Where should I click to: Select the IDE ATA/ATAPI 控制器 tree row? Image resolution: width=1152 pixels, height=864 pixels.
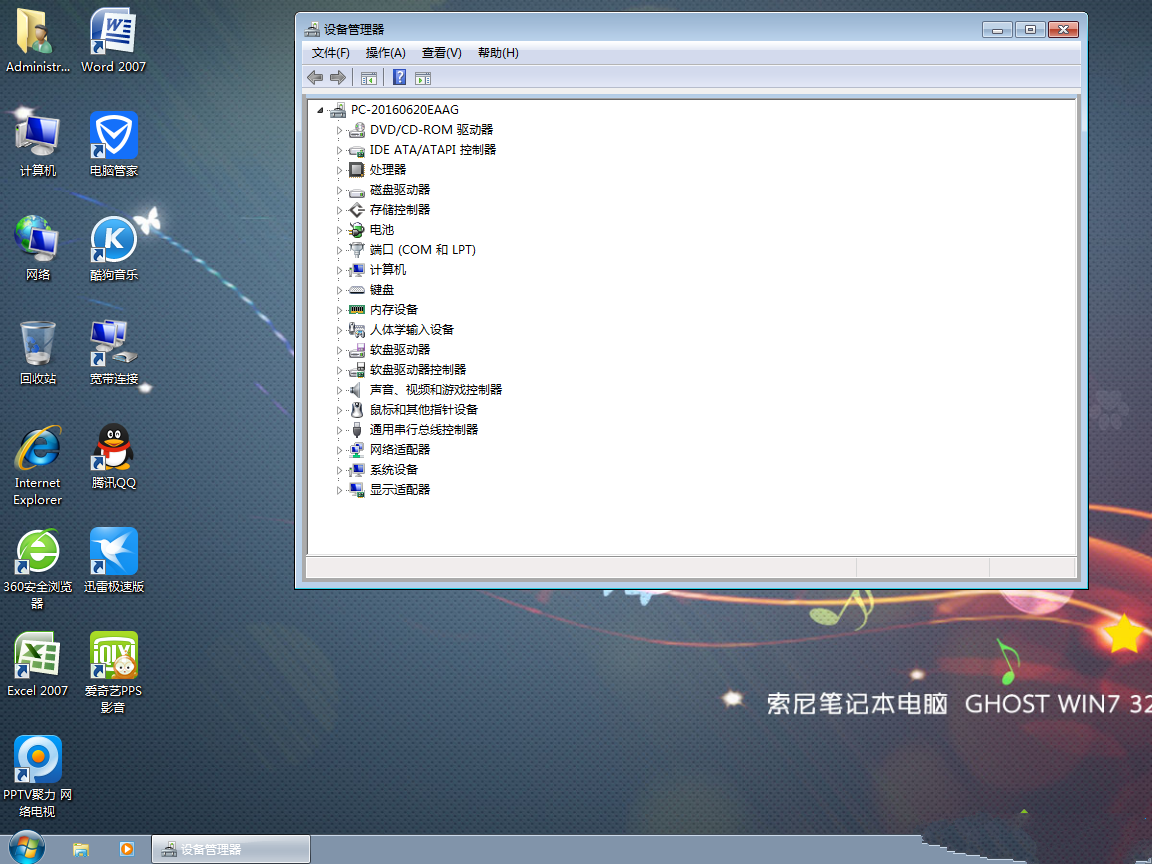433,149
